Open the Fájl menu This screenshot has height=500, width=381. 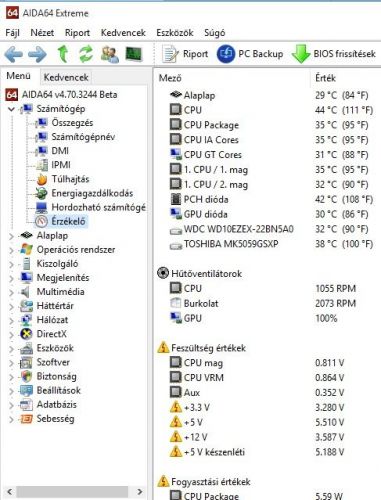(13, 33)
